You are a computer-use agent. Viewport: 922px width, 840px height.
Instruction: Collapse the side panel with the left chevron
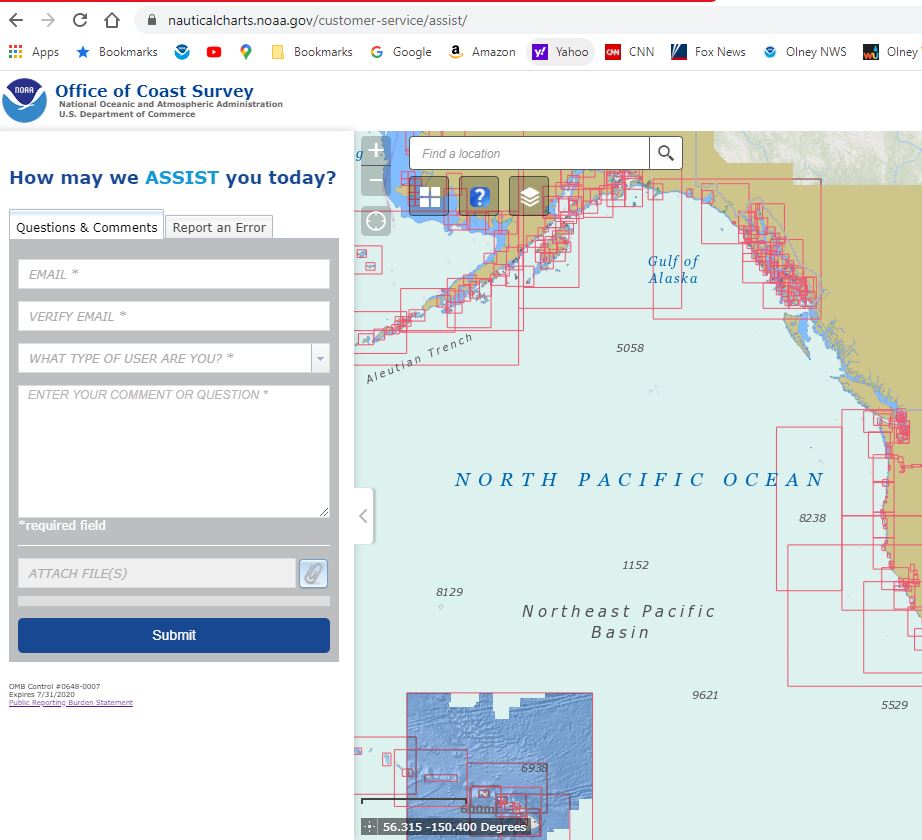[363, 516]
